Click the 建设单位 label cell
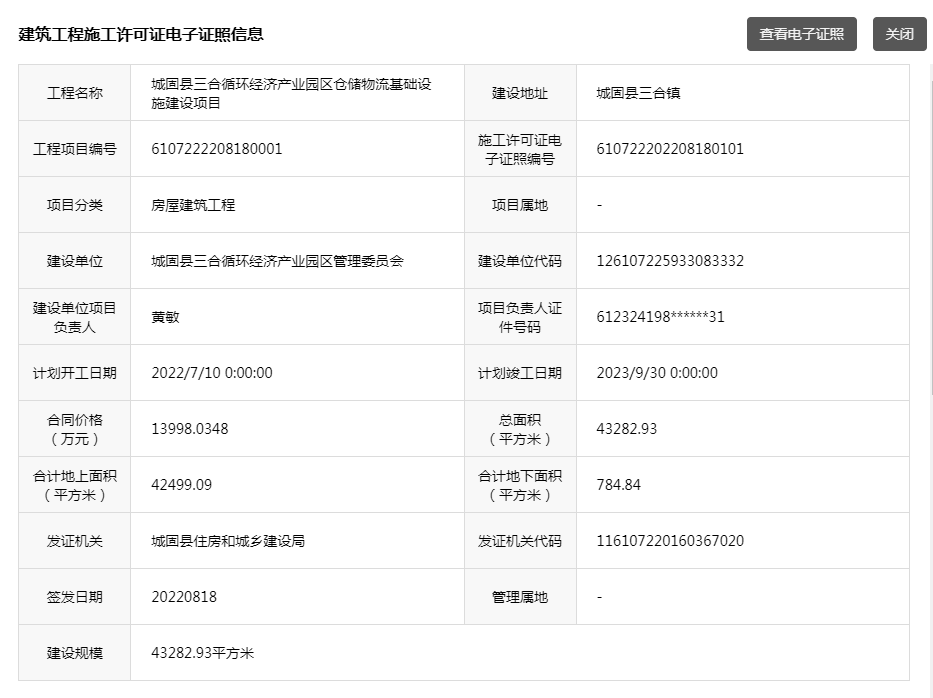933x698 pixels. pyautogui.click(x=74, y=261)
